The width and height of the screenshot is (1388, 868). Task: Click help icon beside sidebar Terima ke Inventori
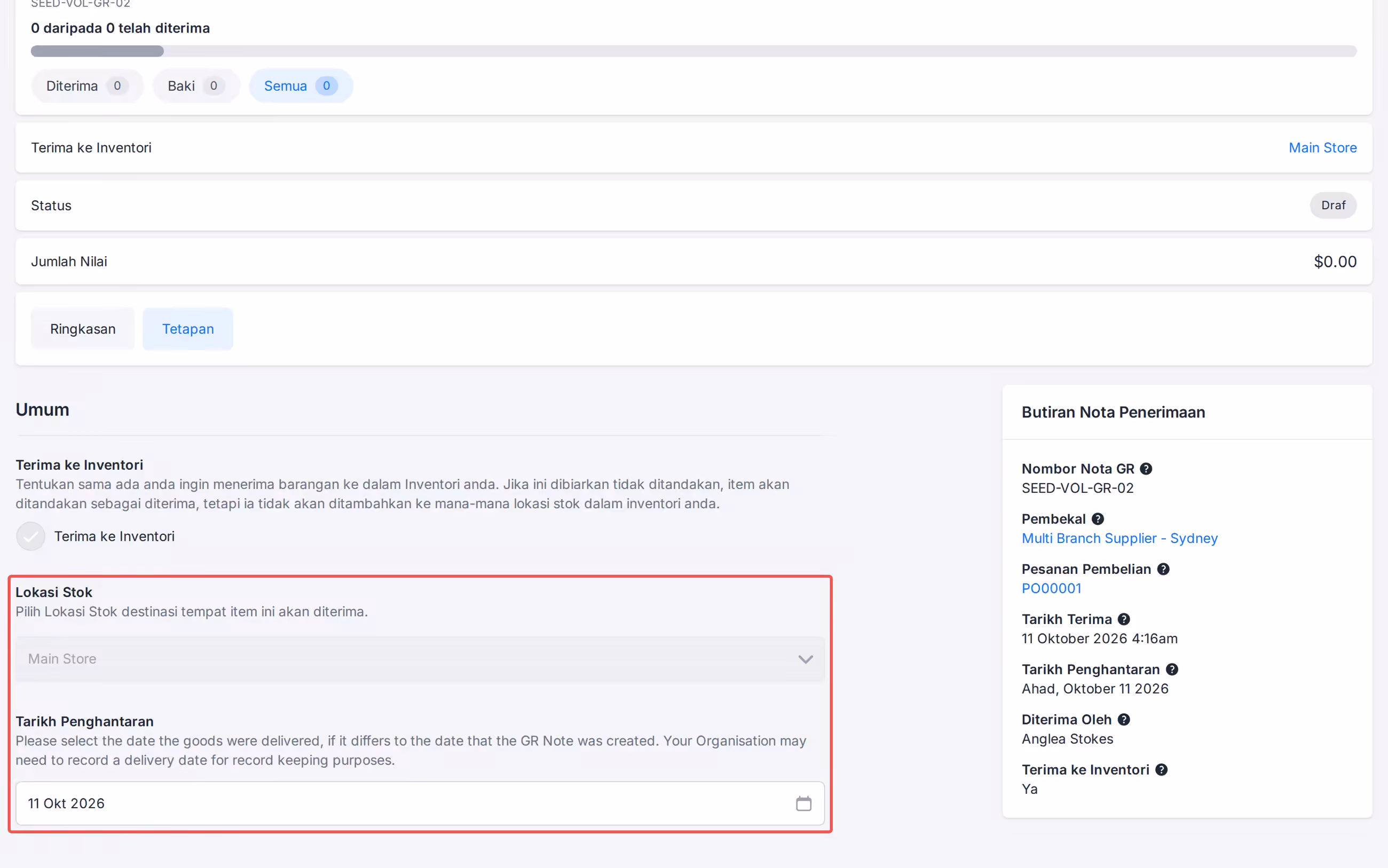click(x=1161, y=770)
